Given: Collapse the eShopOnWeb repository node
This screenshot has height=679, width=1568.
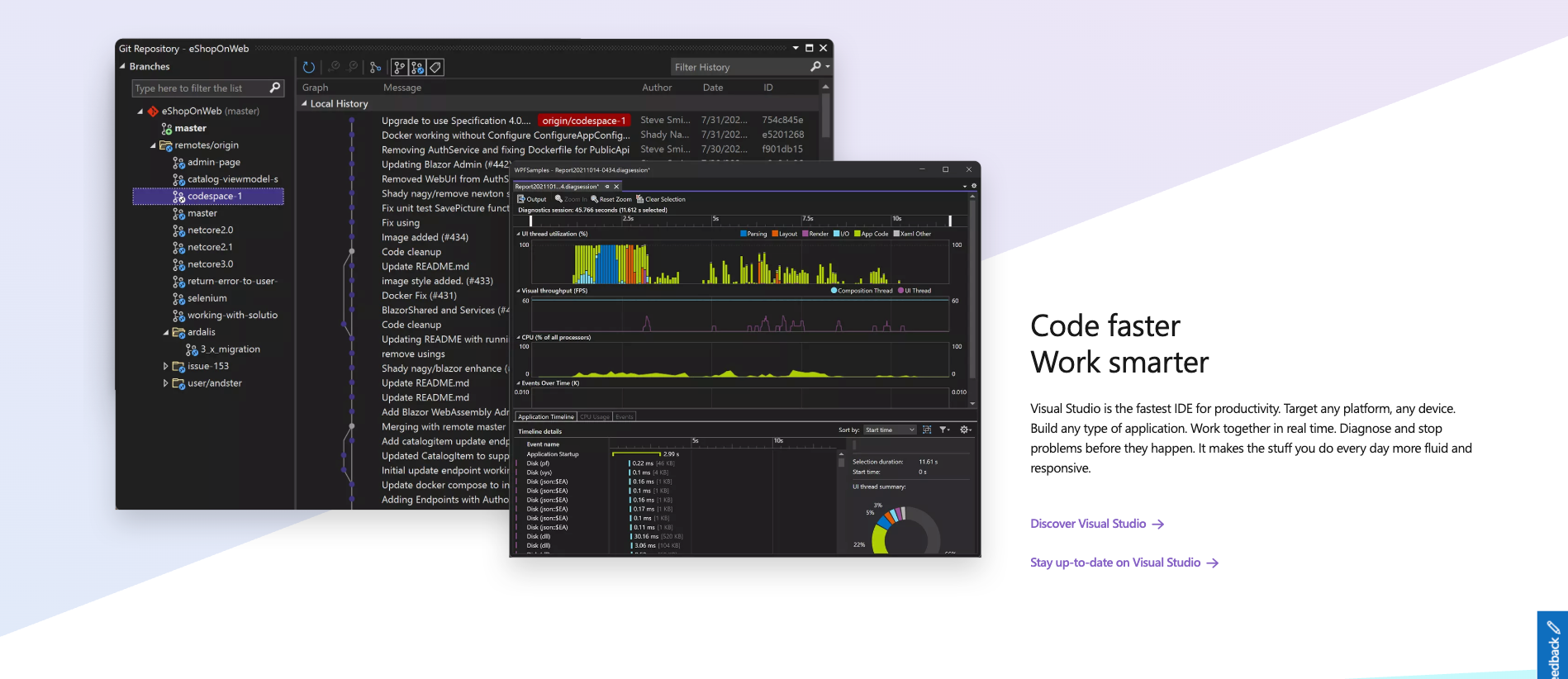Looking at the screenshot, I should coord(140,111).
